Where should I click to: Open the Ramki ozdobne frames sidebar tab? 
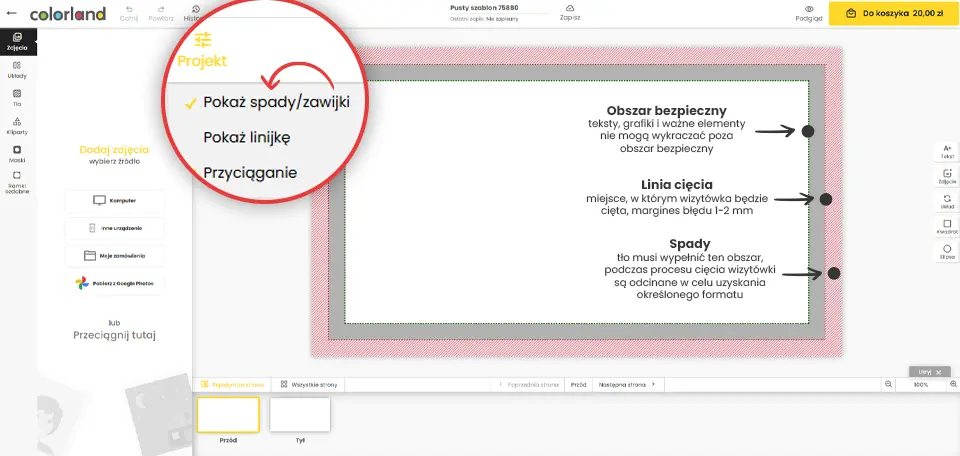click(x=17, y=183)
